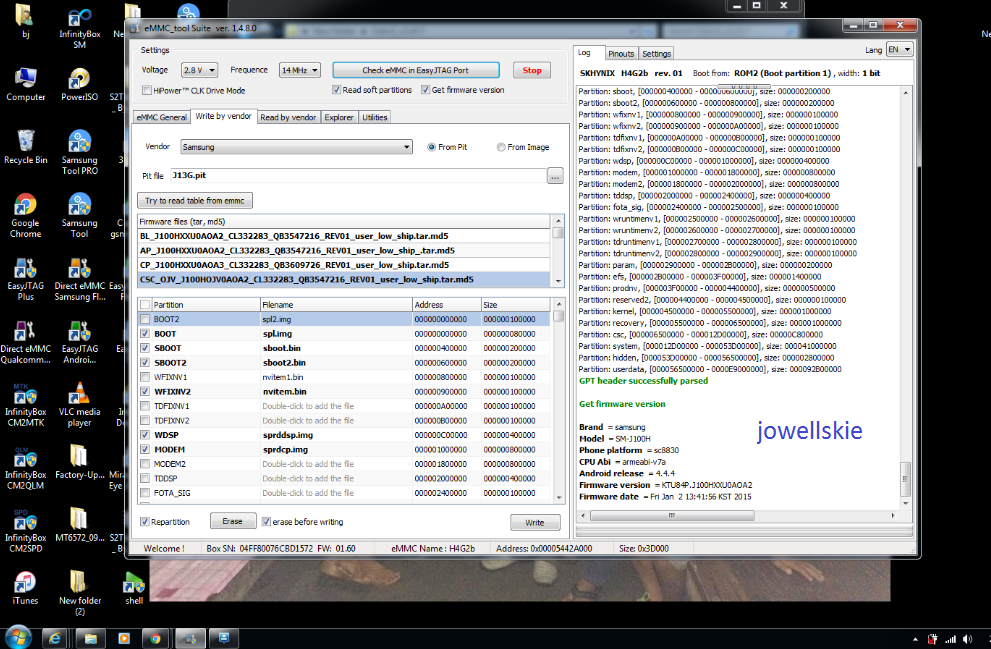991x649 pixels.
Task: Uncheck the MODEM partition checkbox
Action: coord(145,449)
